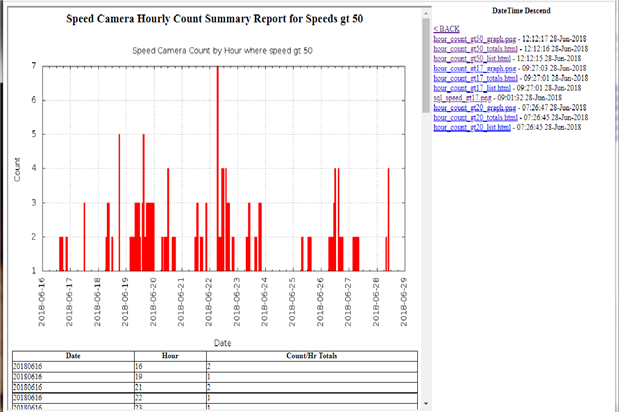Go back via the < BACK link
The image size is (619, 412).
pyautogui.click(x=446, y=29)
